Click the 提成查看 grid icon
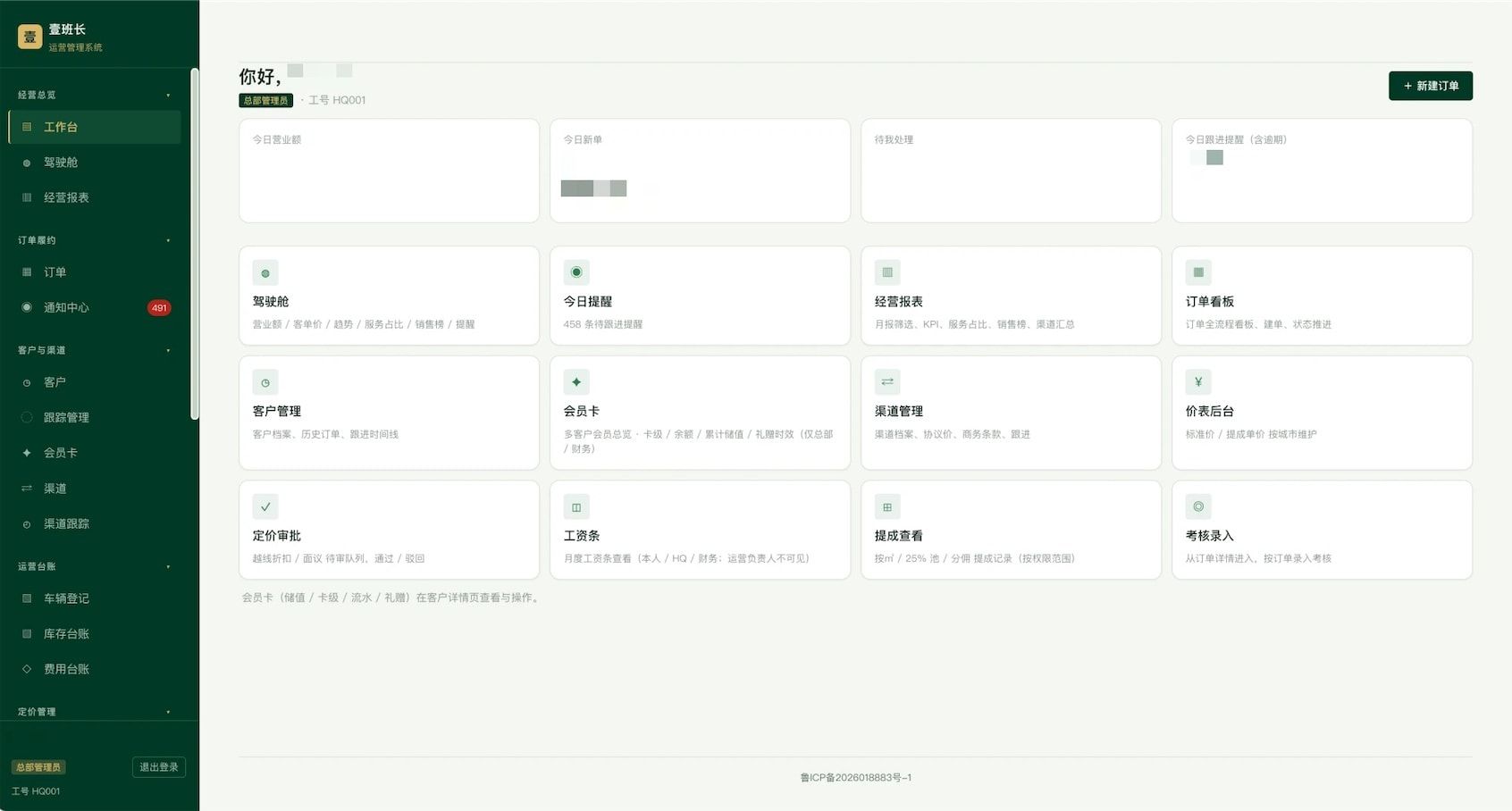Viewport: 1512px width, 811px height. tap(887, 506)
